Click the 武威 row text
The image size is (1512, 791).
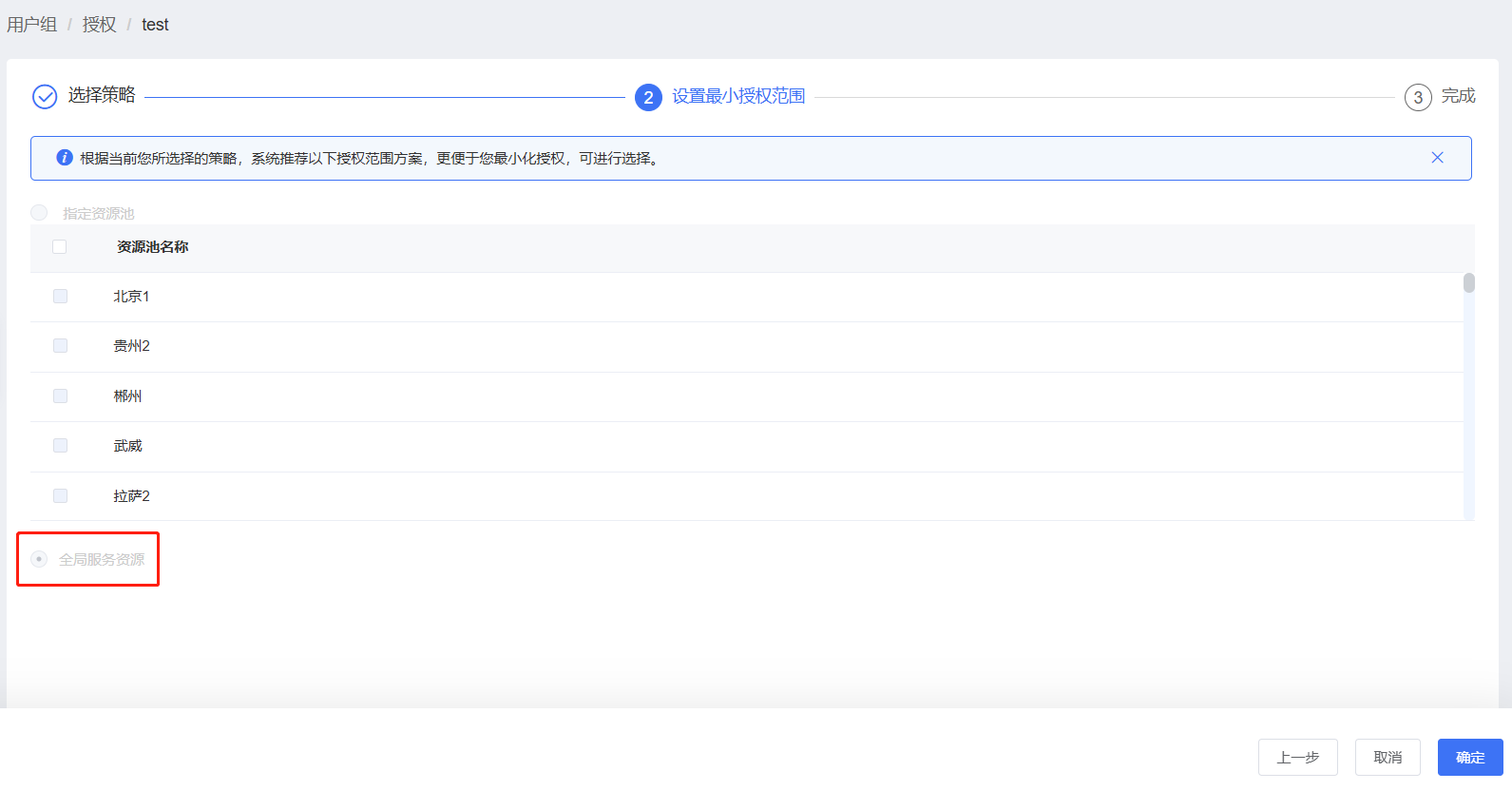pyautogui.click(x=127, y=446)
